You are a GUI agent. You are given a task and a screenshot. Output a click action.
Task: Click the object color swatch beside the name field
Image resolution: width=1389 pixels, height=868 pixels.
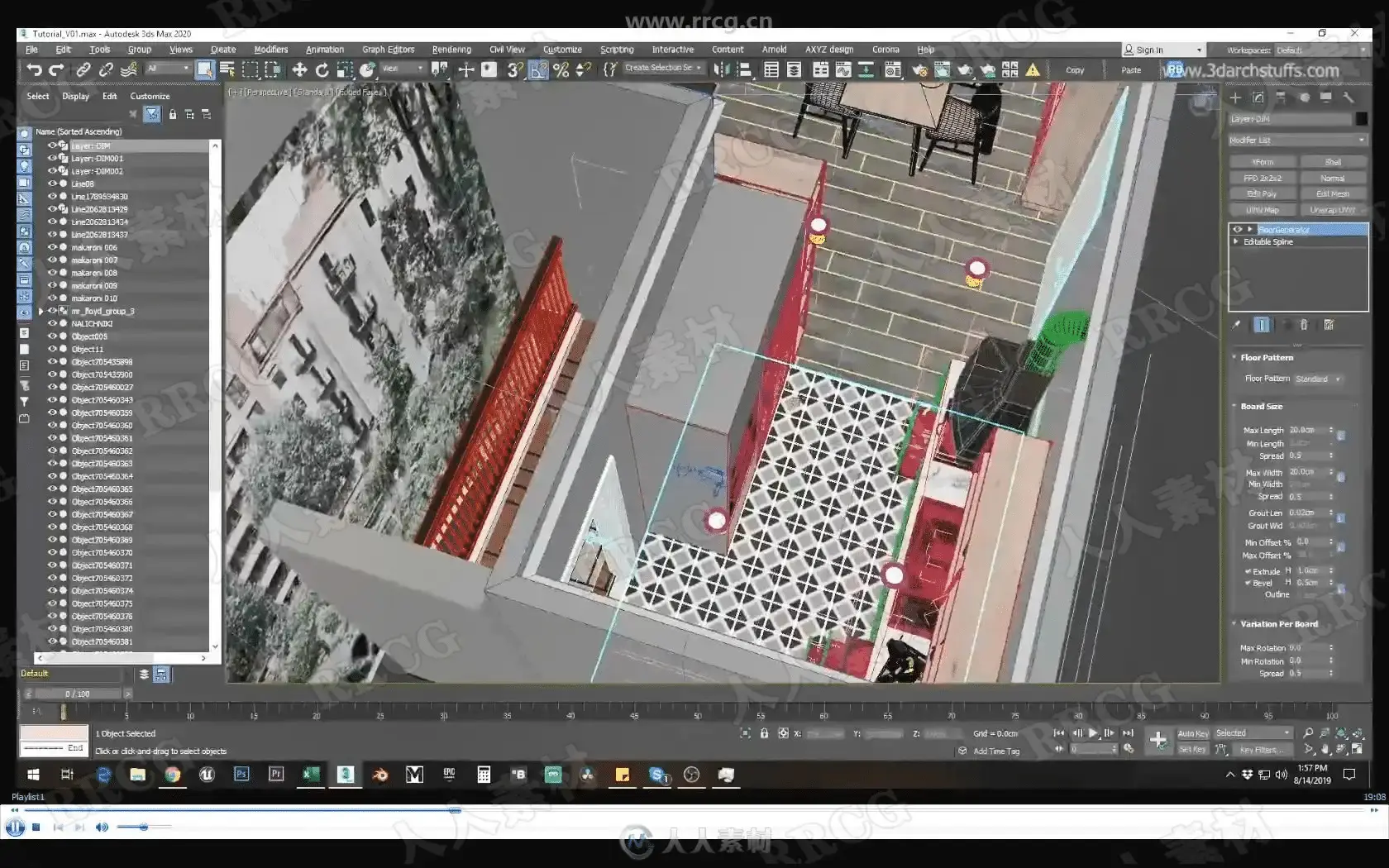click(x=1361, y=119)
